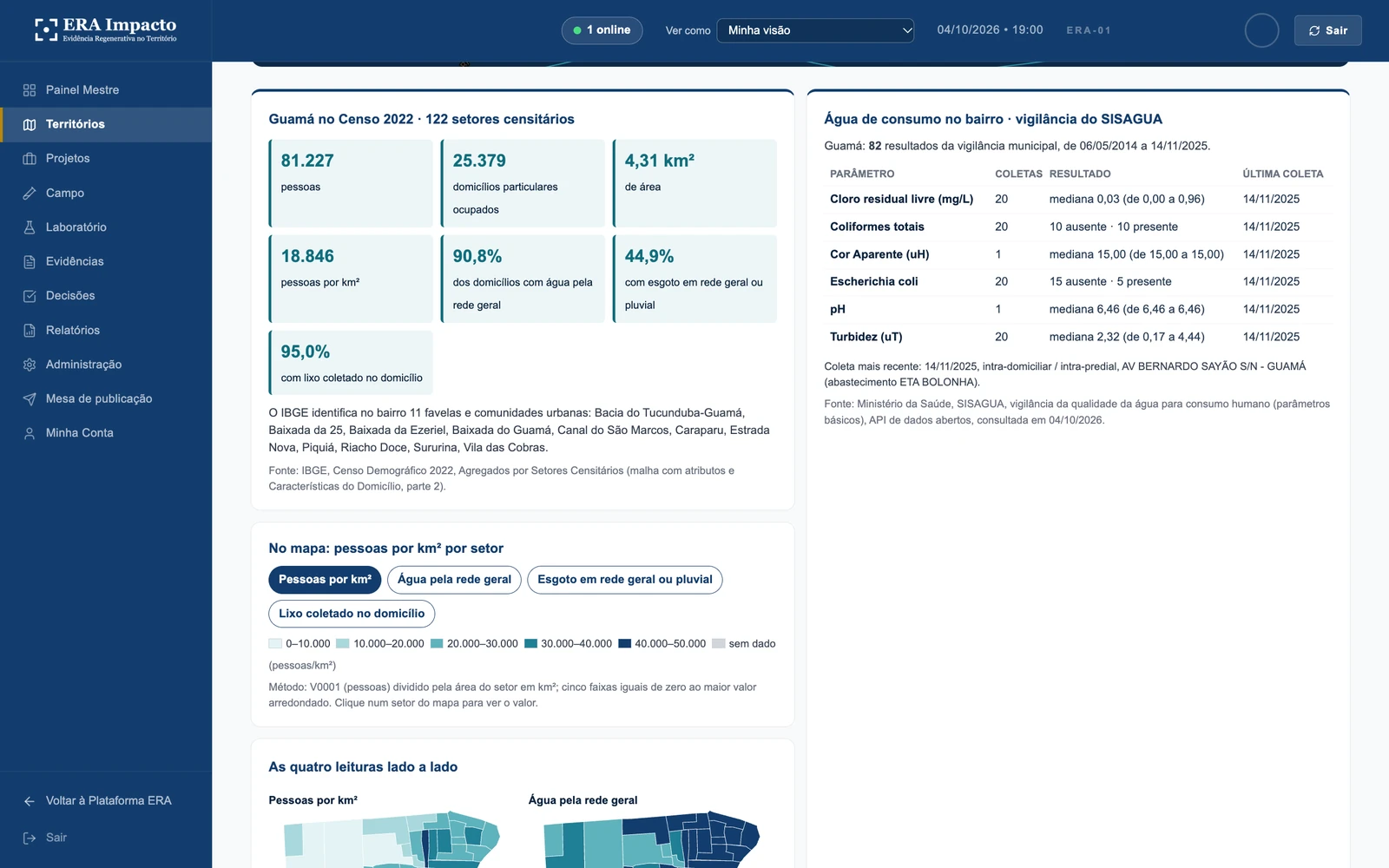Switch map to Água pela rede geral

[454, 580]
